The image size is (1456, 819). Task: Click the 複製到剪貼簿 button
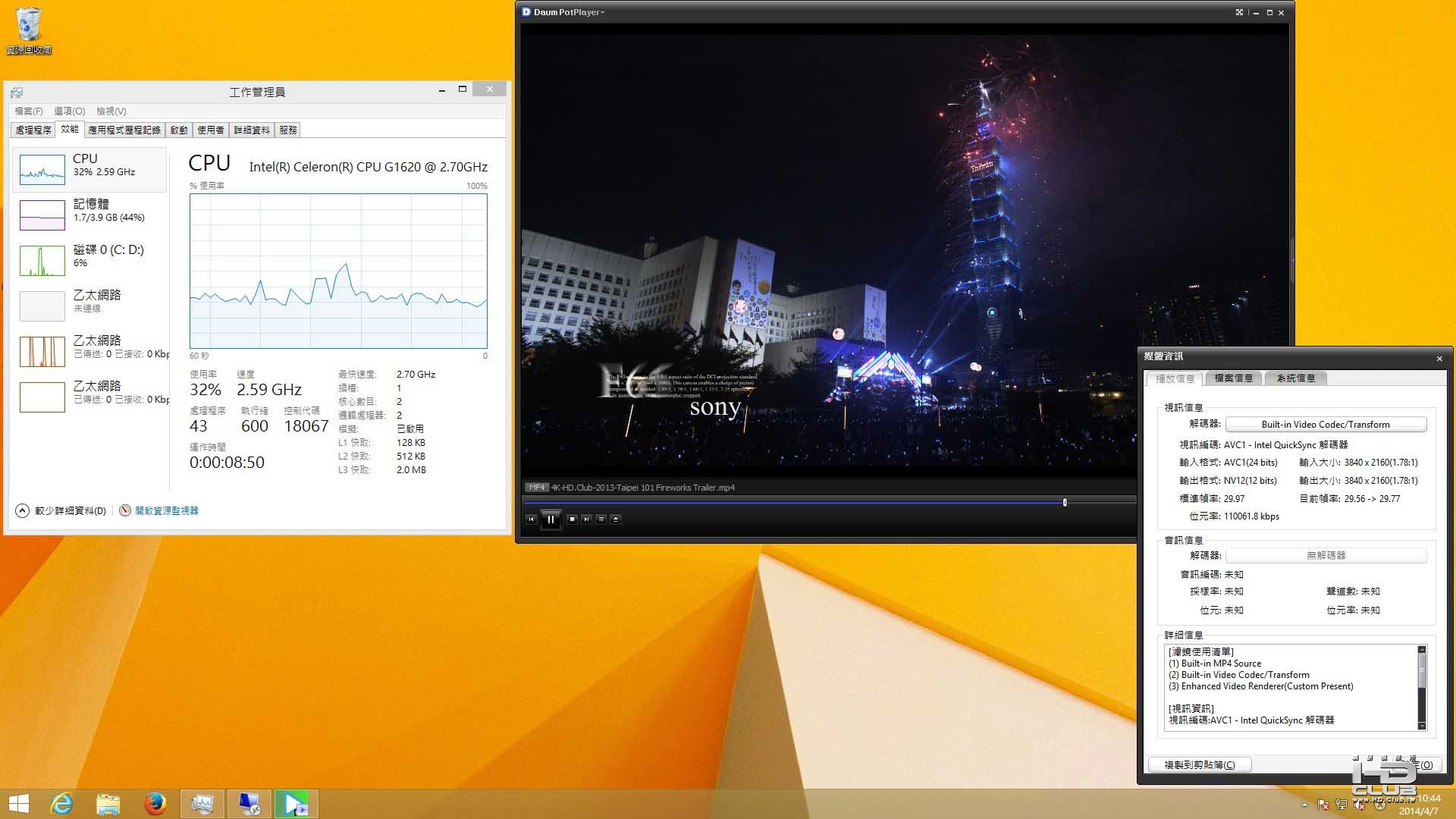coord(1199,764)
